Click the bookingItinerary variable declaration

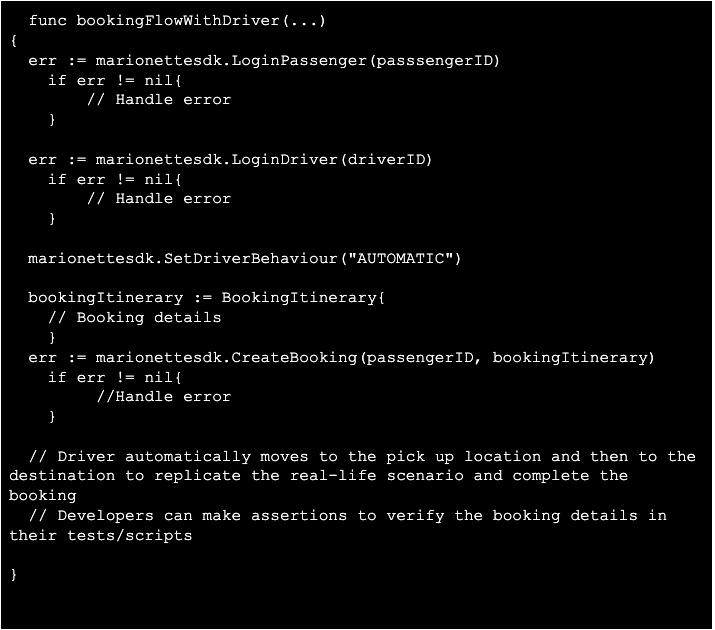pyautogui.click(x=105, y=298)
